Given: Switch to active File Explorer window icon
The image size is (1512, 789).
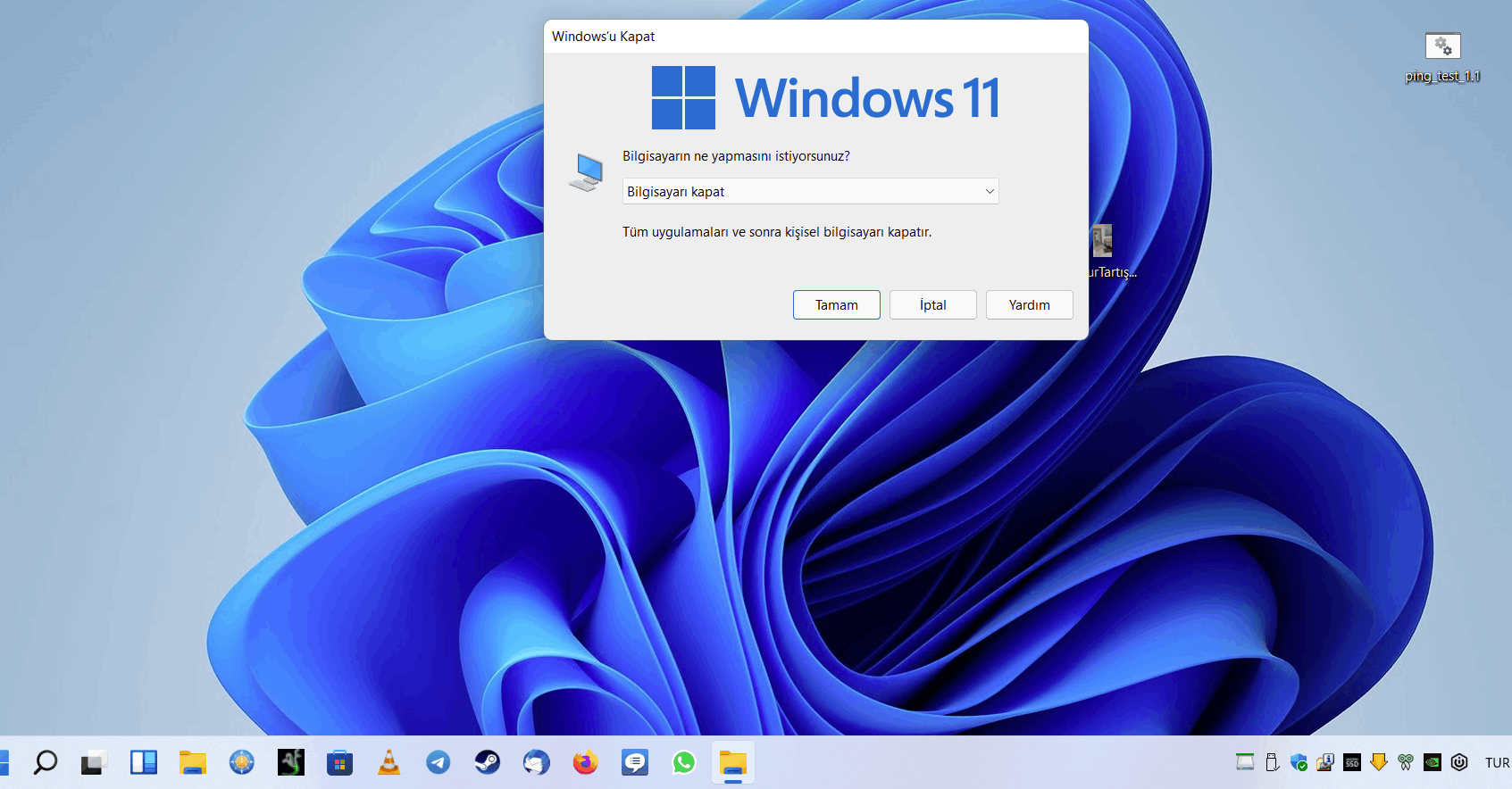Looking at the screenshot, I should coord(733,763).
